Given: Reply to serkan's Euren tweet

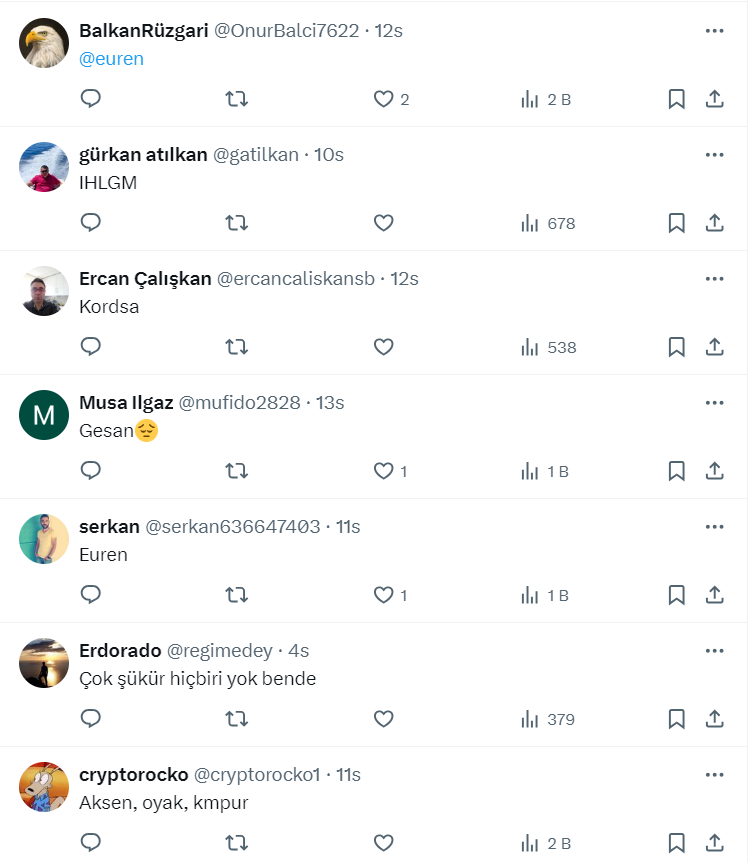Looking at the screenshot, I should (x=91, y=595).
